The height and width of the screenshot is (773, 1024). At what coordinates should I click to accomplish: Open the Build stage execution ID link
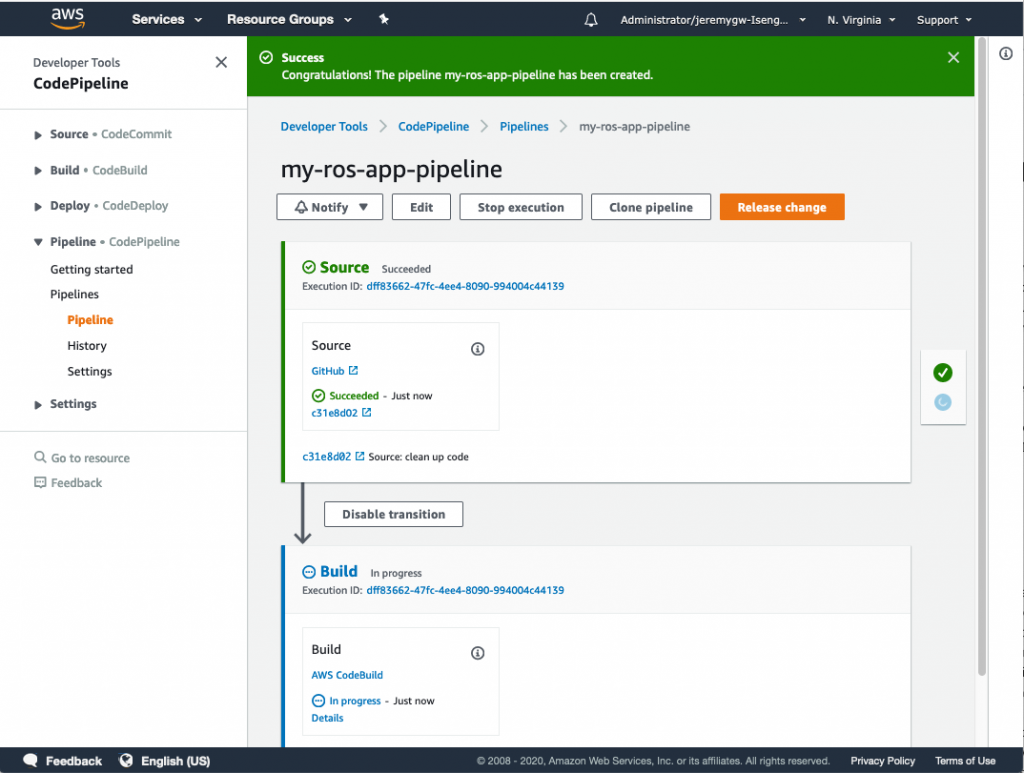pos(465,590)
